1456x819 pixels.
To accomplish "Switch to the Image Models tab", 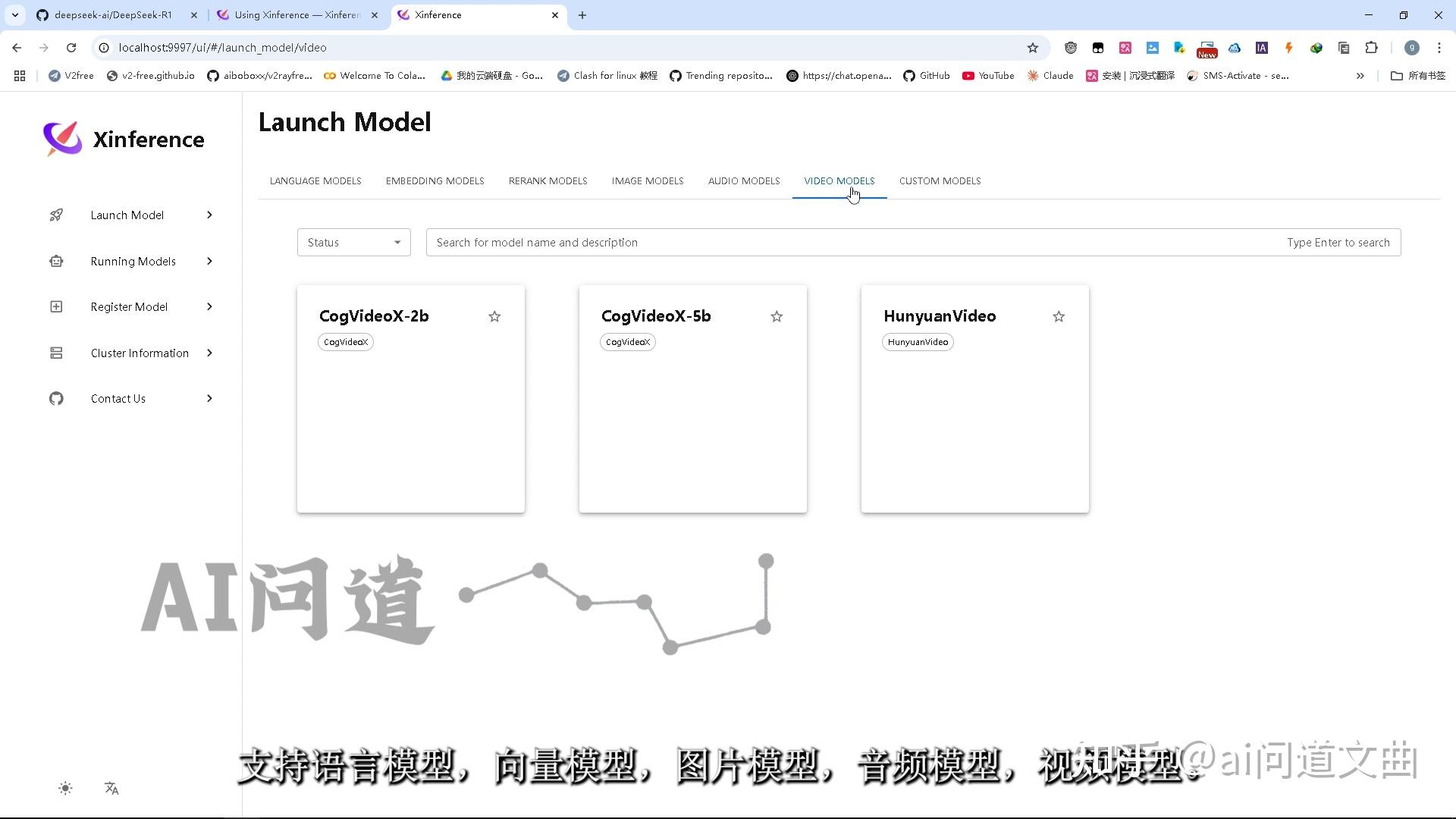I will click(648, 181).
